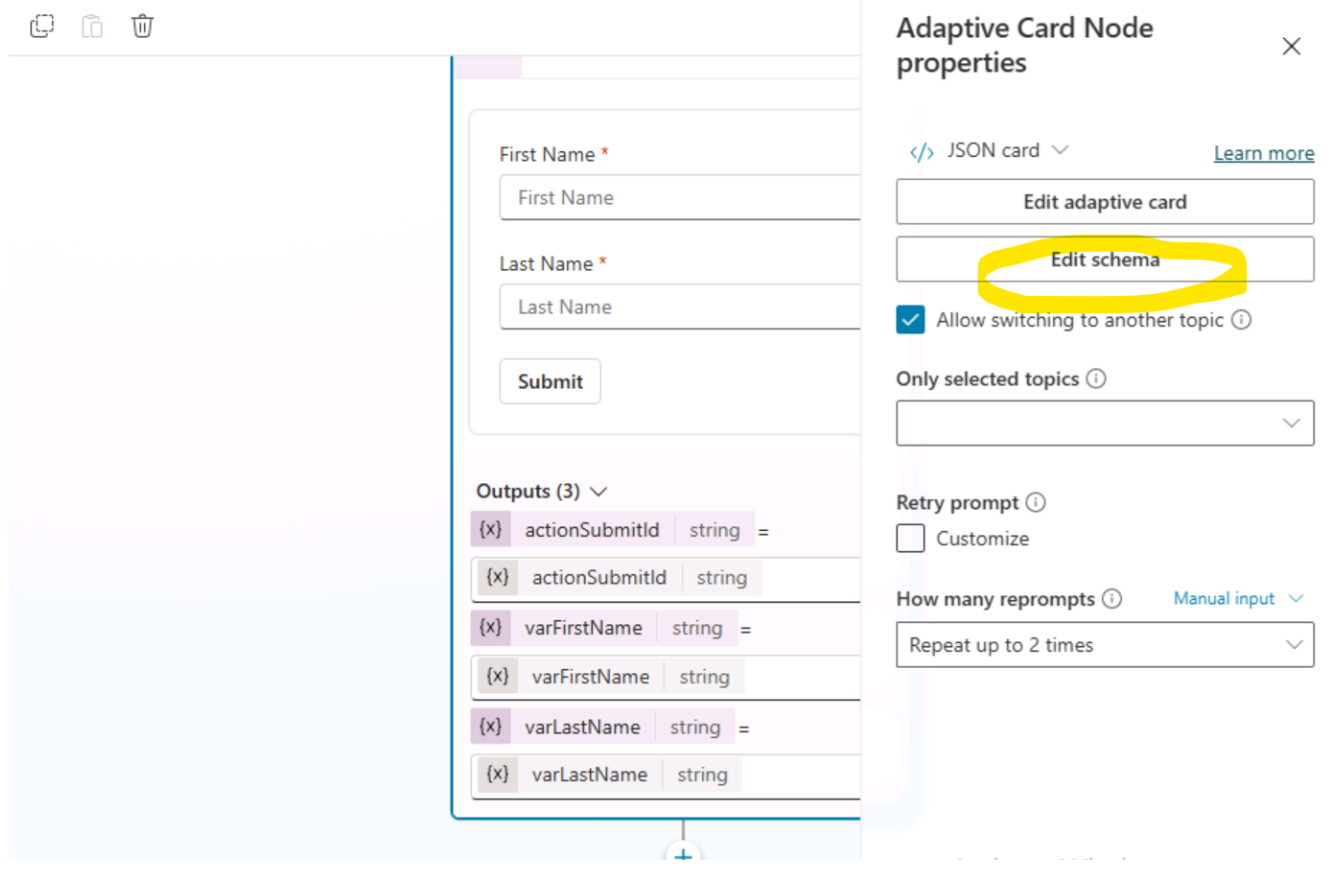Close the Adaptive Card Node properties panel
The image size is (1332, 885).
(x=1291, y=46)
